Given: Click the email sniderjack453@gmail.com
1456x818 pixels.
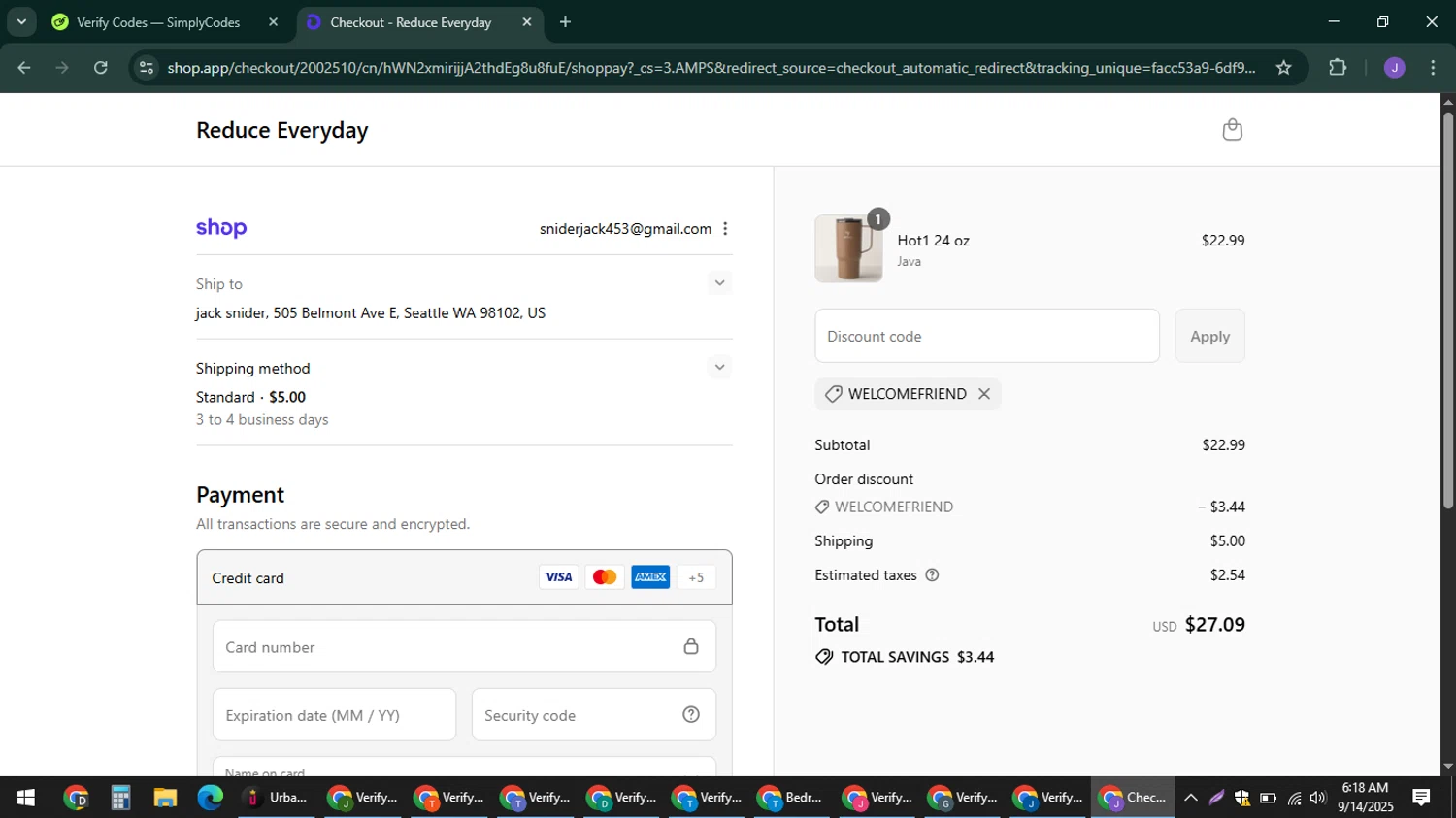Looking at the screenshot, I should click(x=625, y=229).
